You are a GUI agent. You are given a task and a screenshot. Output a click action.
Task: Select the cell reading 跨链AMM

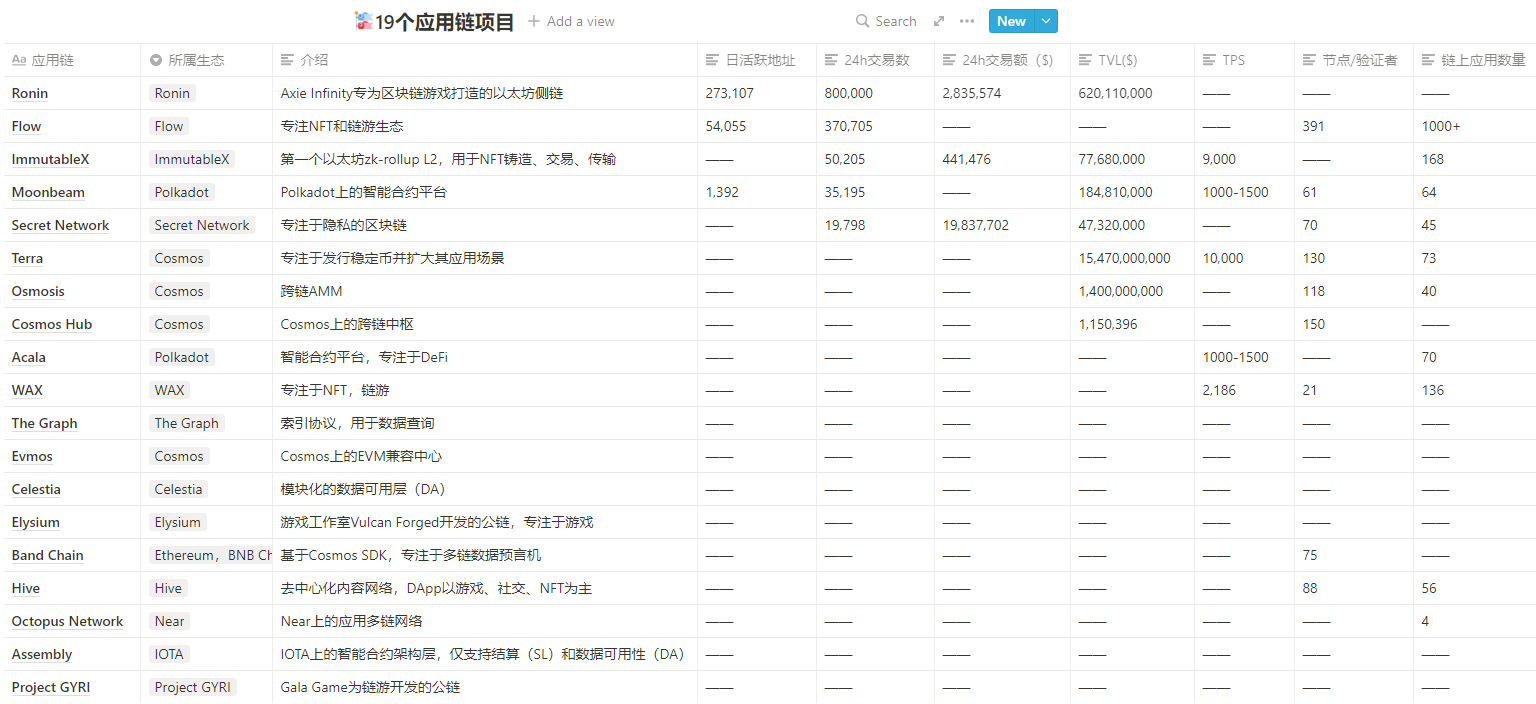tap(485, 291)
